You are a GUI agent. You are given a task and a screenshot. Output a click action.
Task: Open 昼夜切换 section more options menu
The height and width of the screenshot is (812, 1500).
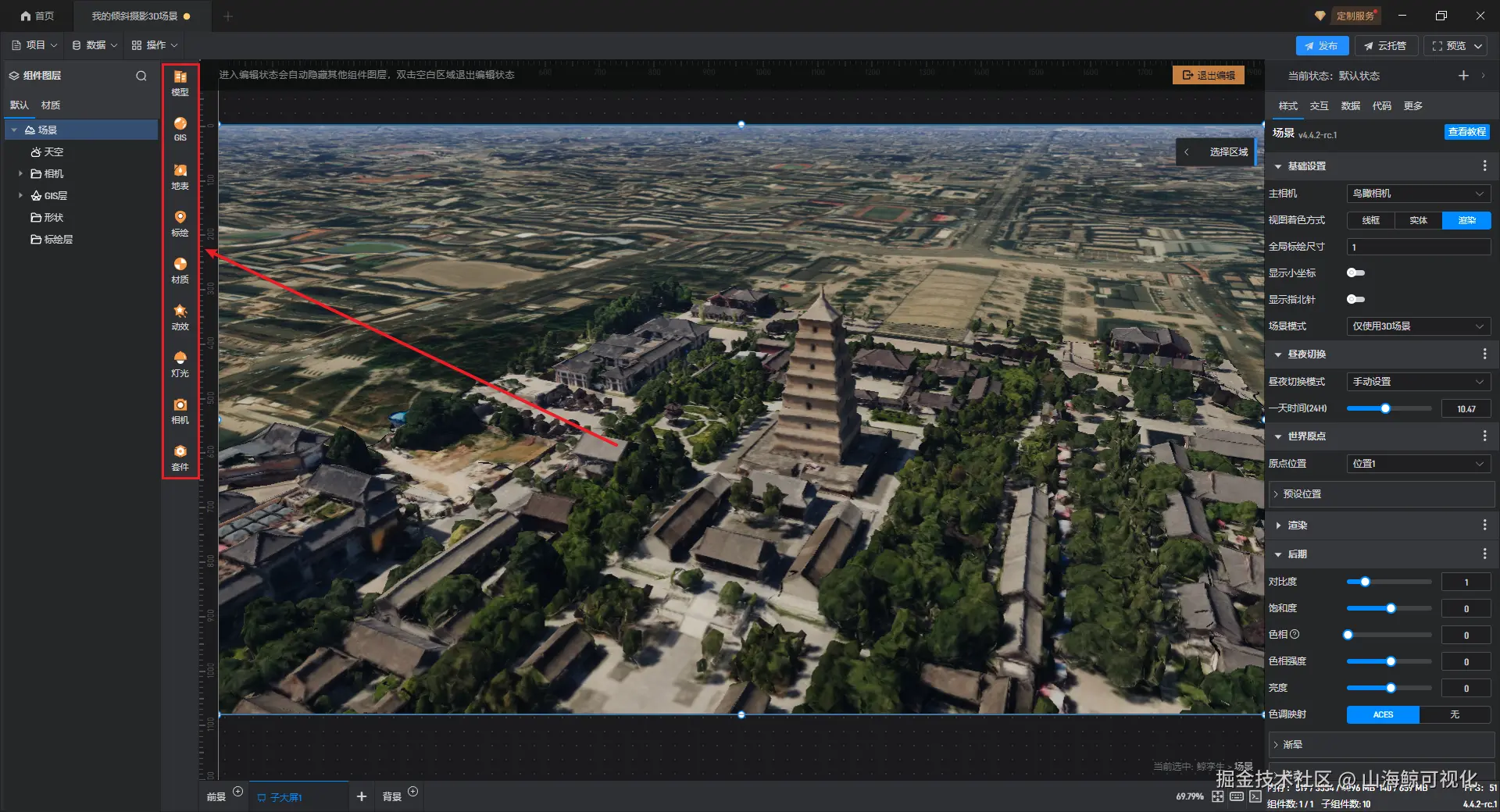click(1484, 354)
